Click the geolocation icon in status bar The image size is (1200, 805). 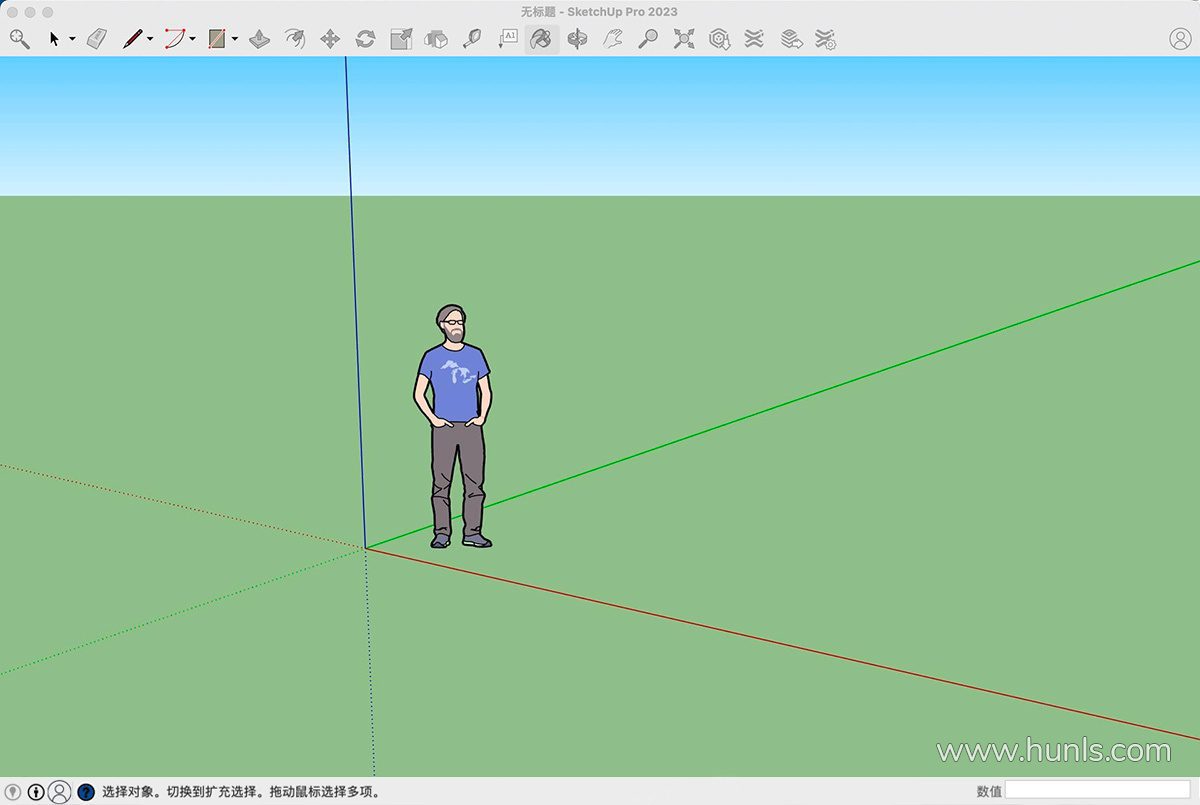[13, 792]
